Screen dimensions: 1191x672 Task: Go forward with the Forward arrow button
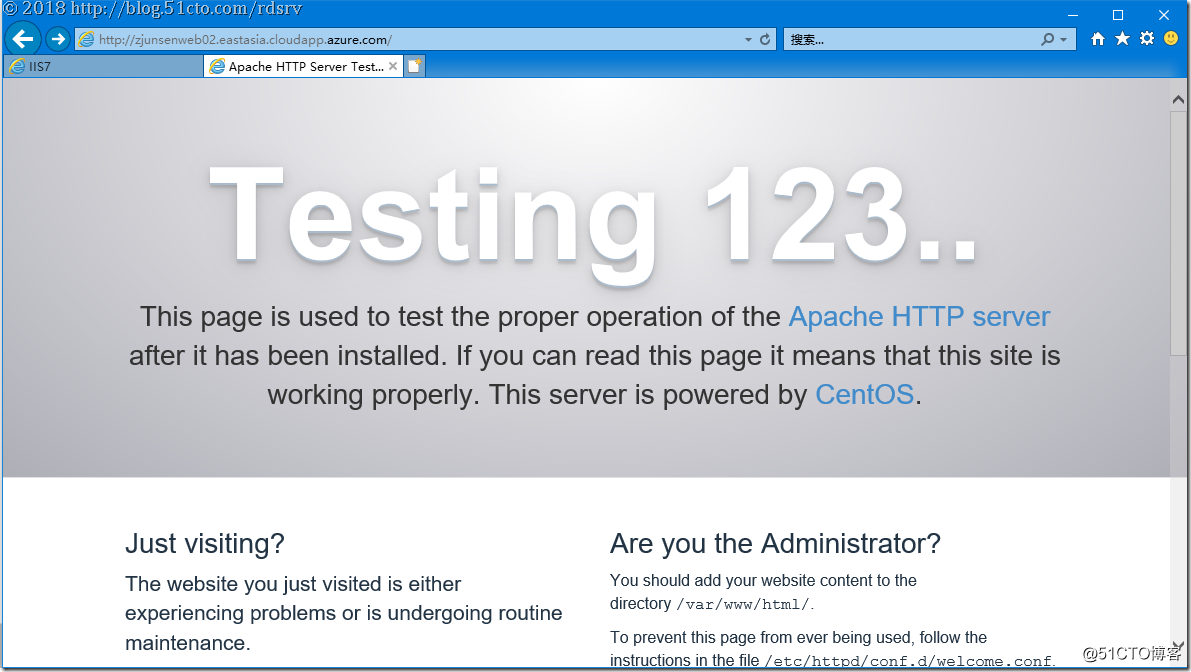point(58,39)
